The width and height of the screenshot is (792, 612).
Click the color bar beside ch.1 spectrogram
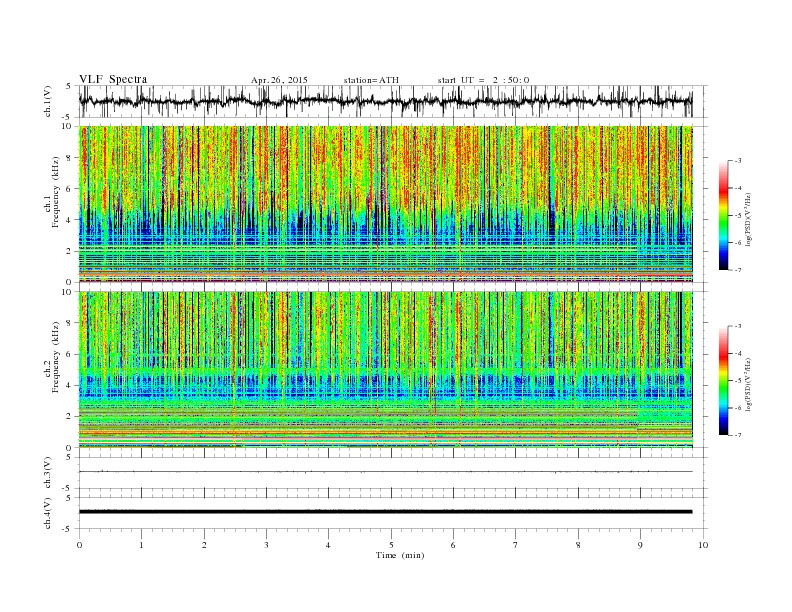723,215
